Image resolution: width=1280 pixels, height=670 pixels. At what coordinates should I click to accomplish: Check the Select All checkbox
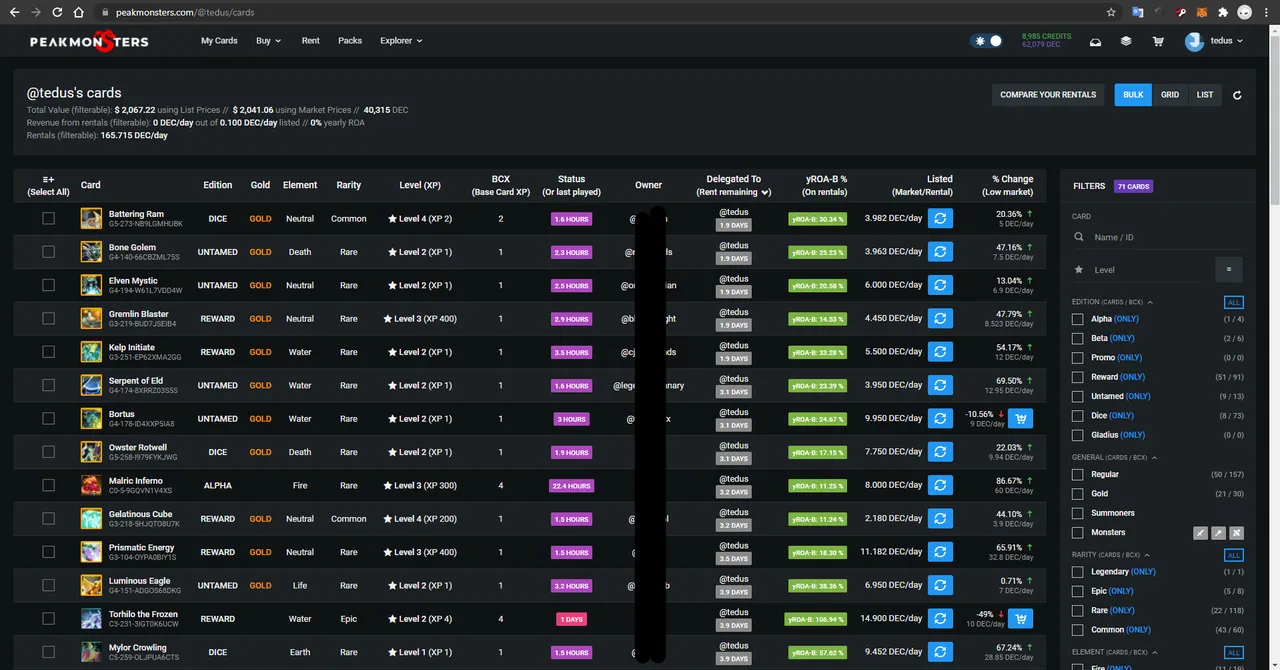point(48,185)
